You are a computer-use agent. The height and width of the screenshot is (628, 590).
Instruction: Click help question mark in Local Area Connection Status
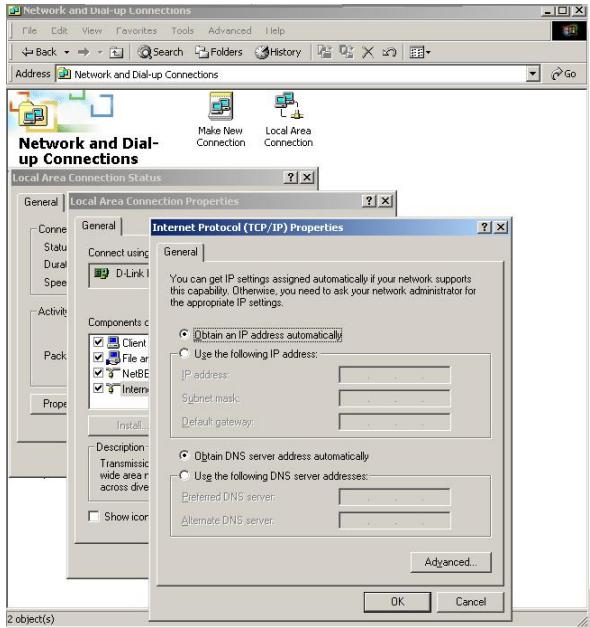click(291, 177)
